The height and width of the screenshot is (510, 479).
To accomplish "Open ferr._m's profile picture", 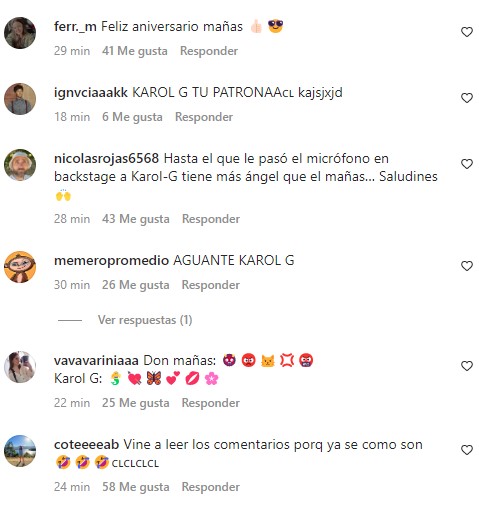I will [x=20, y=33].
